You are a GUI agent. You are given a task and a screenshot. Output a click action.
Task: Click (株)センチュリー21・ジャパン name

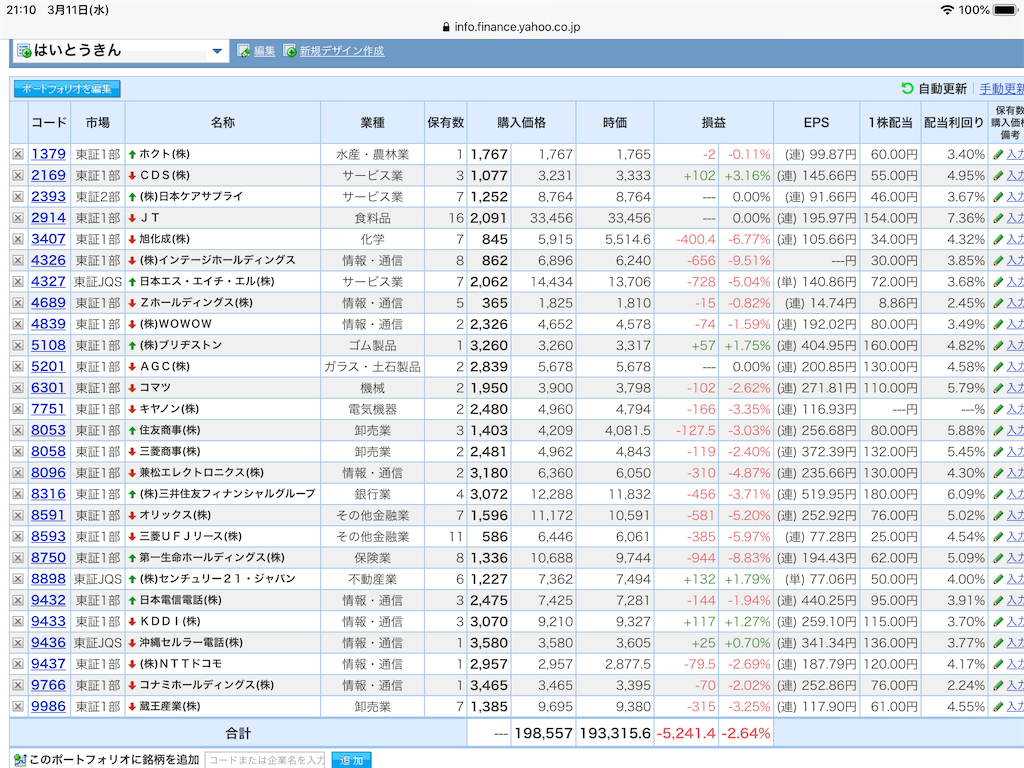(217, 579)
